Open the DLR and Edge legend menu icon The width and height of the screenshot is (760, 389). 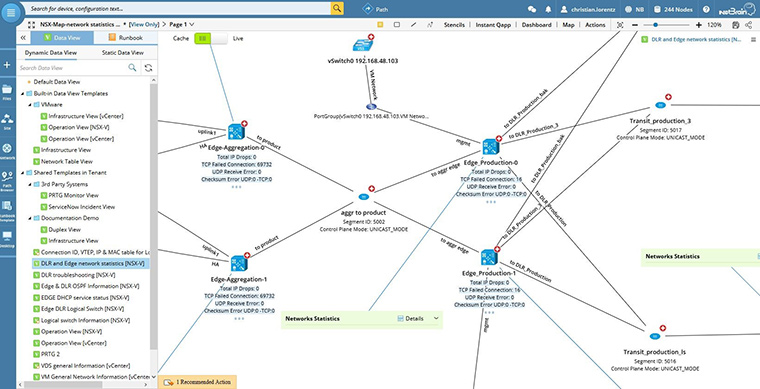(753, 39)
